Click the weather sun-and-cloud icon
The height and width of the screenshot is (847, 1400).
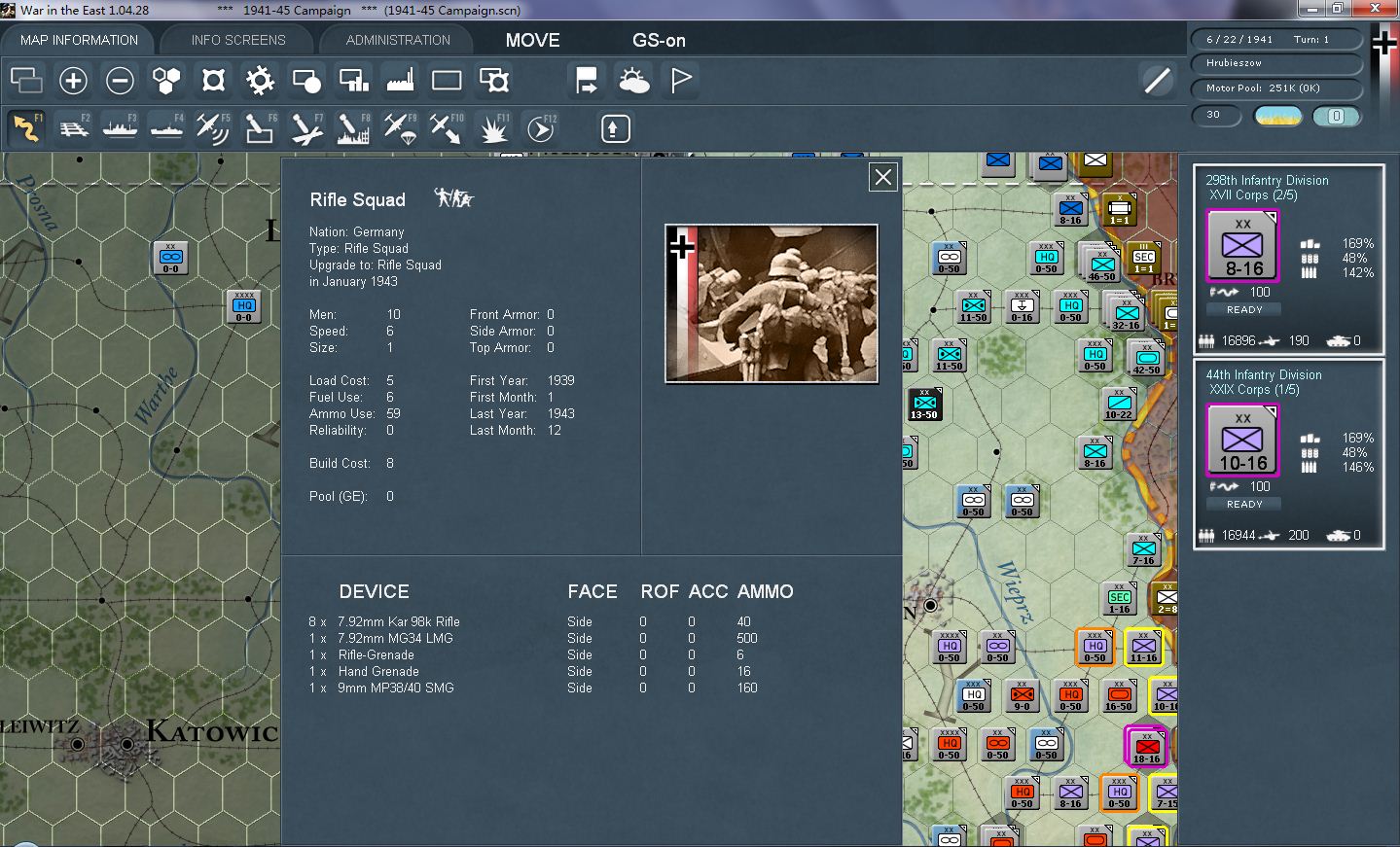(633, 81)
